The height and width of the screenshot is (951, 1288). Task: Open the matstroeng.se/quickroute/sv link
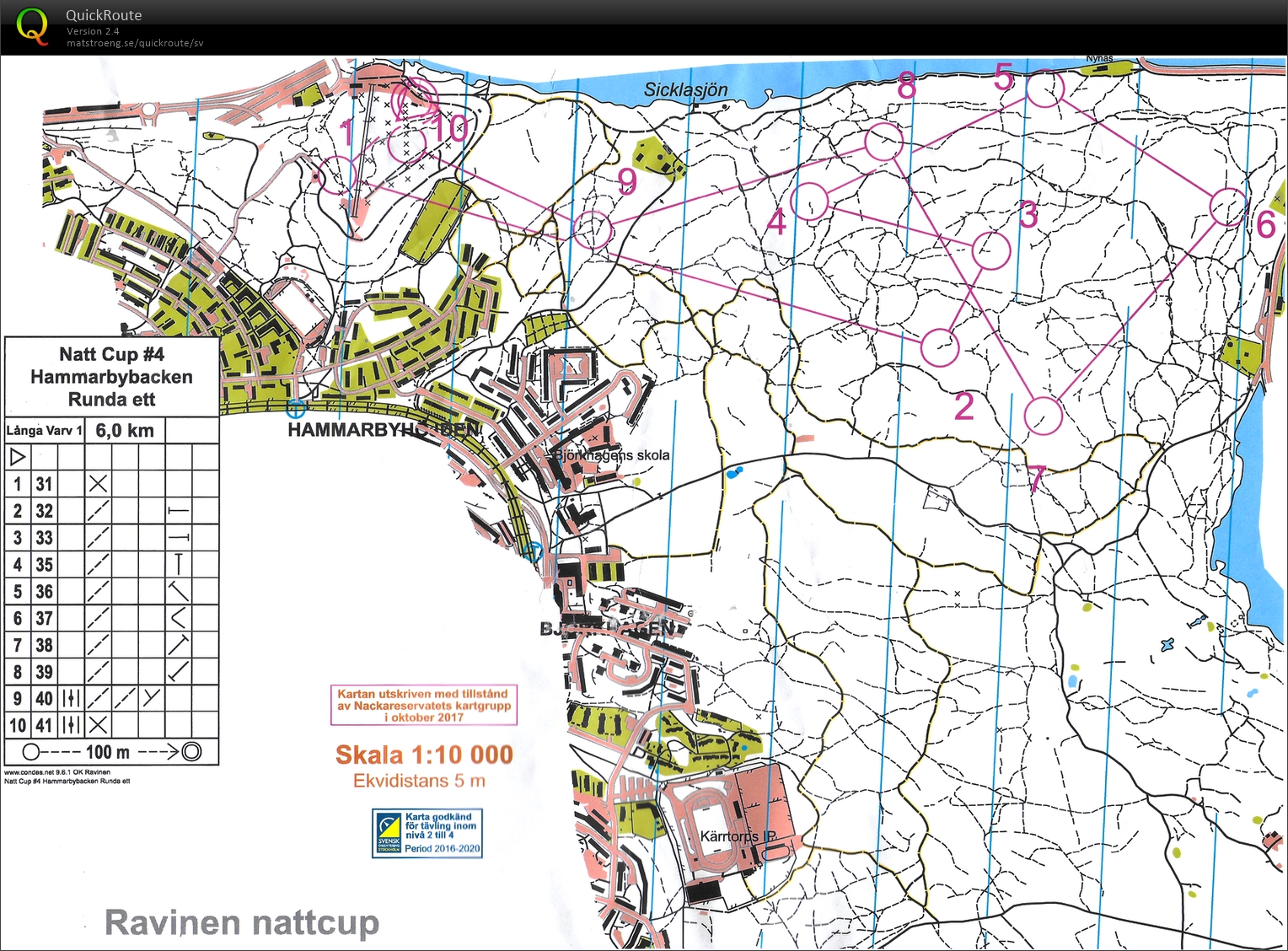click(135, 43)
